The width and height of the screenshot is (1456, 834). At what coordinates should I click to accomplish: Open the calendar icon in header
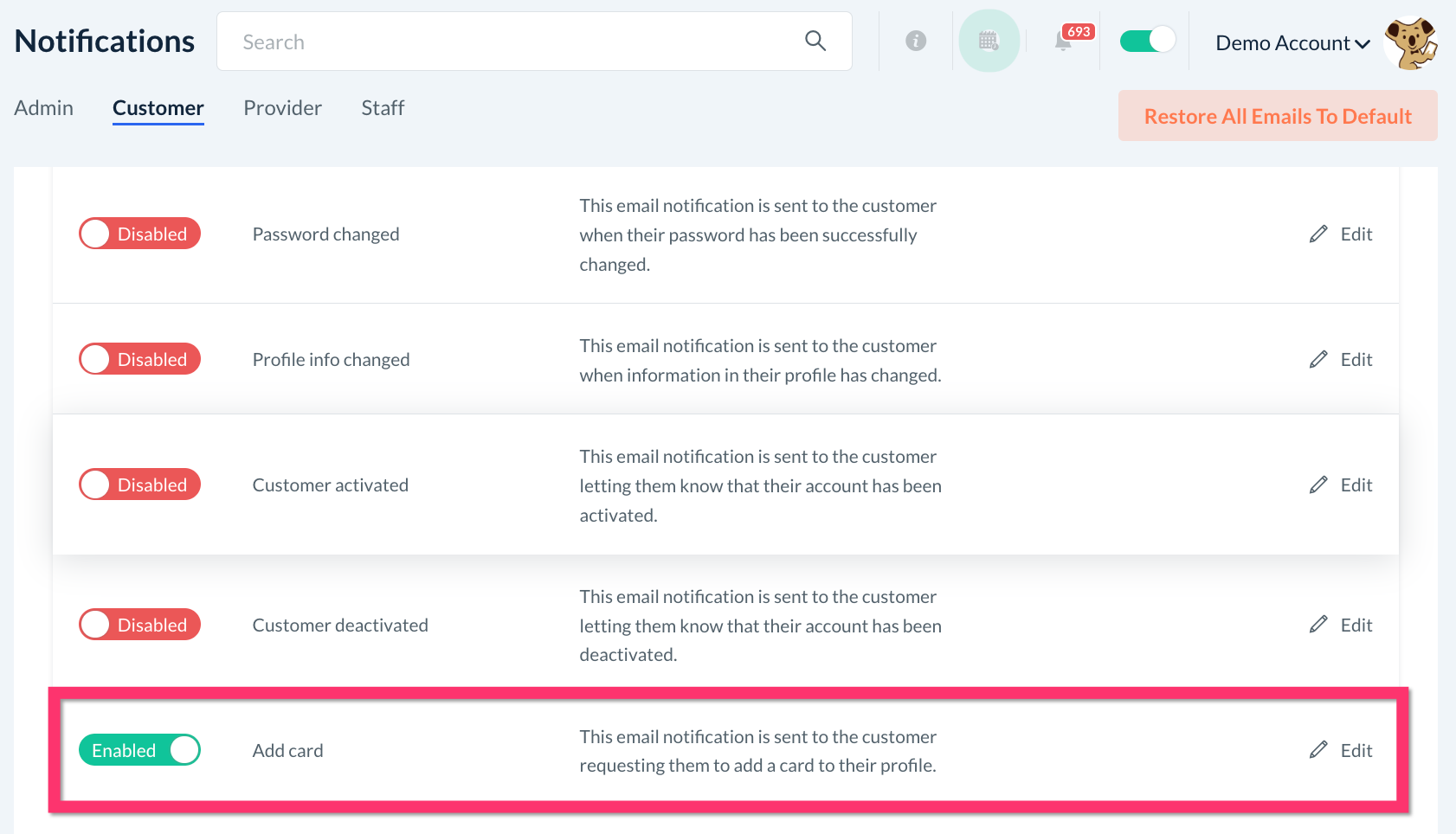coord(989,41)
